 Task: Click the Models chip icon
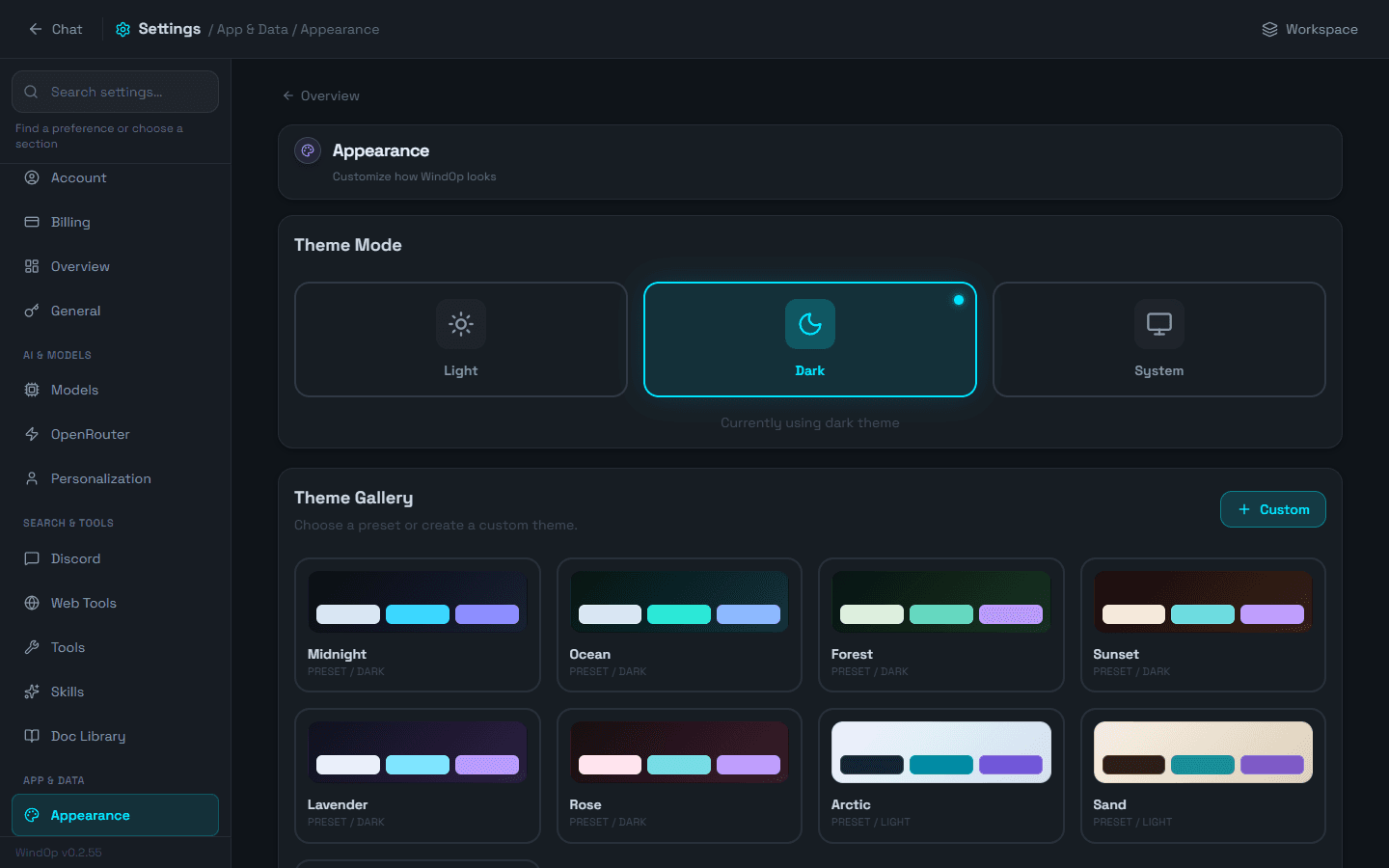pyautogui.click(x=32, y=390)
